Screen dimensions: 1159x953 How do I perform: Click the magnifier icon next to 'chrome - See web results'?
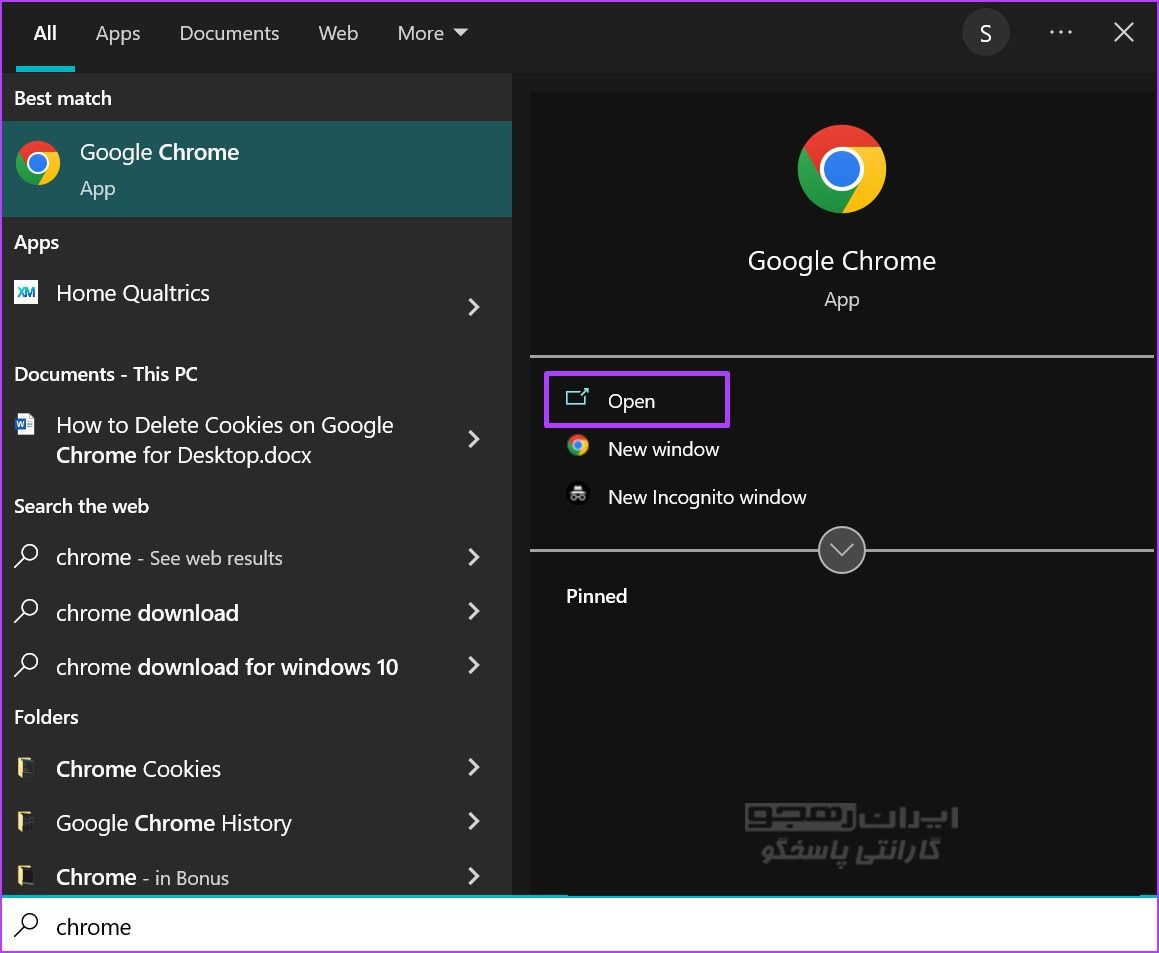coord(26,555)
